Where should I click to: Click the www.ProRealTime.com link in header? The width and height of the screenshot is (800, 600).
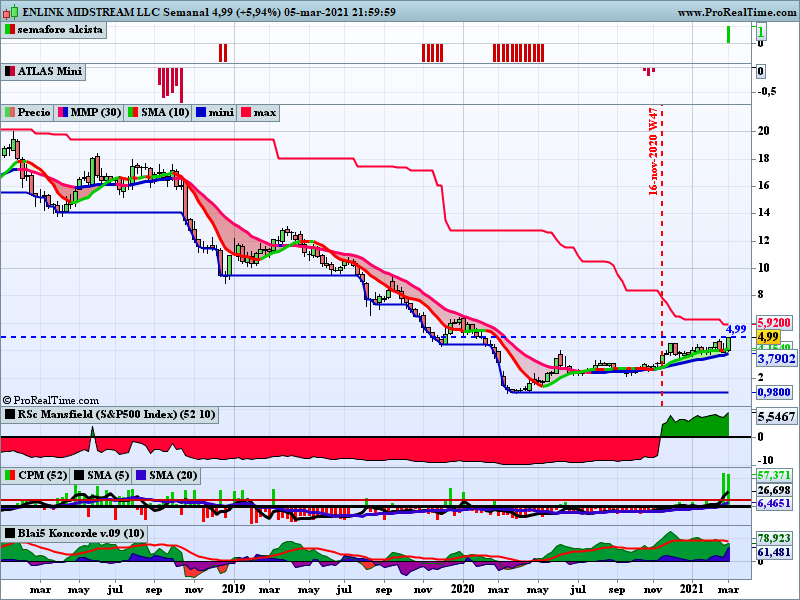tap(736, 12)
